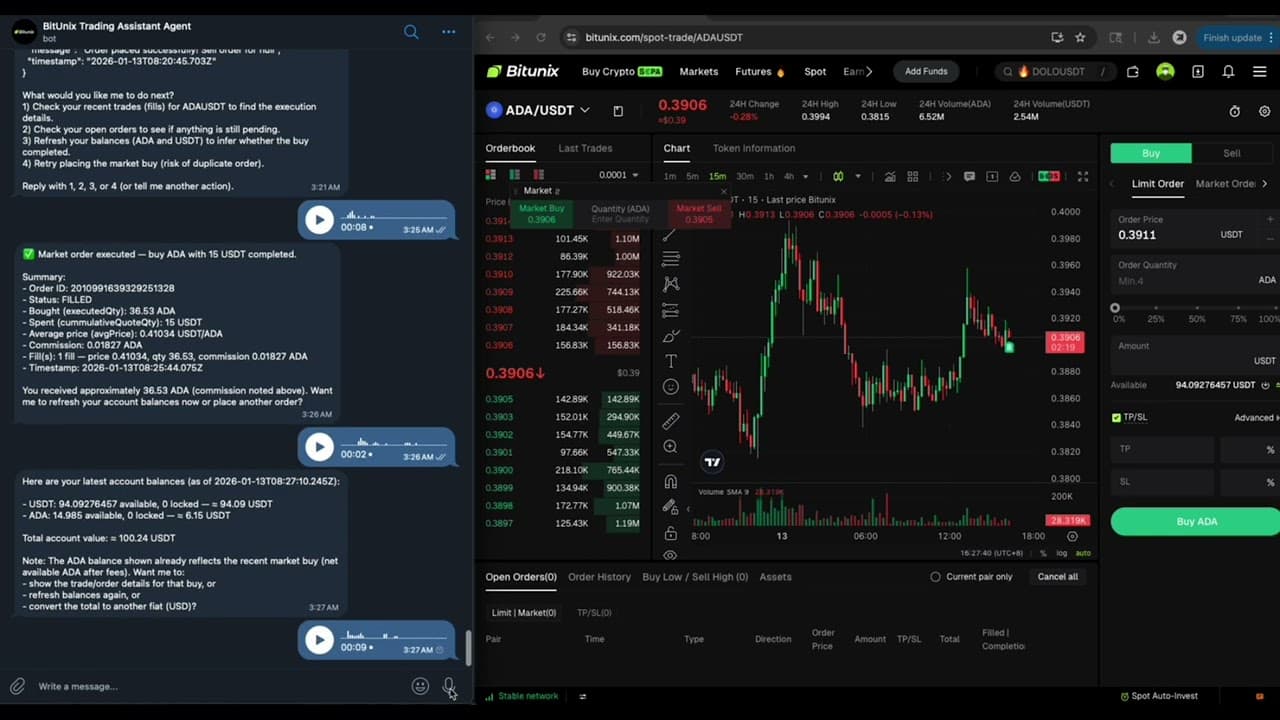Select the 1m chart interval
This screenshot has height=720, width=1280.
[x=669, y=176]
